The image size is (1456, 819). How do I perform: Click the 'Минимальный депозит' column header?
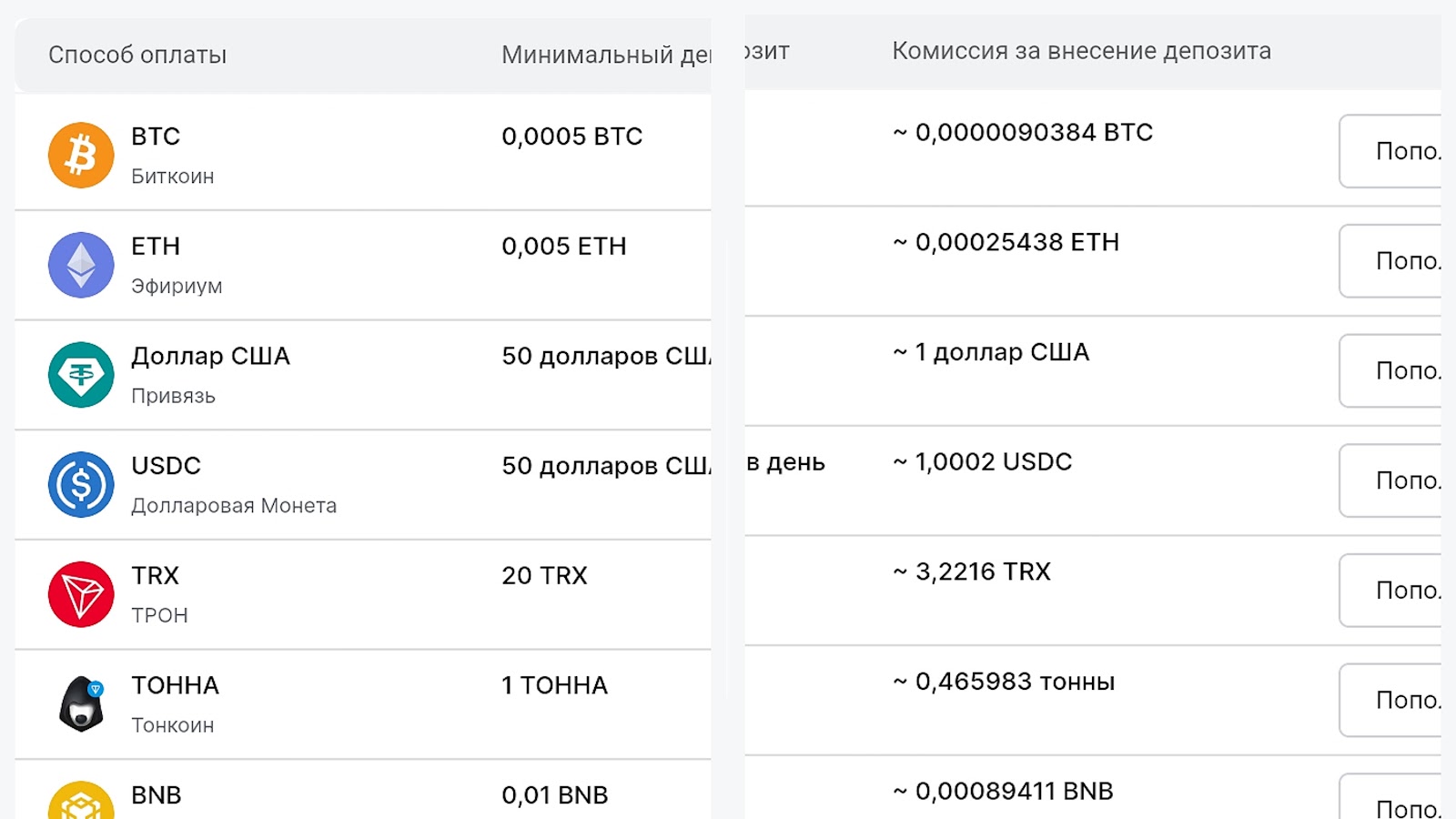pyautogui.click(x=606, y=55)
